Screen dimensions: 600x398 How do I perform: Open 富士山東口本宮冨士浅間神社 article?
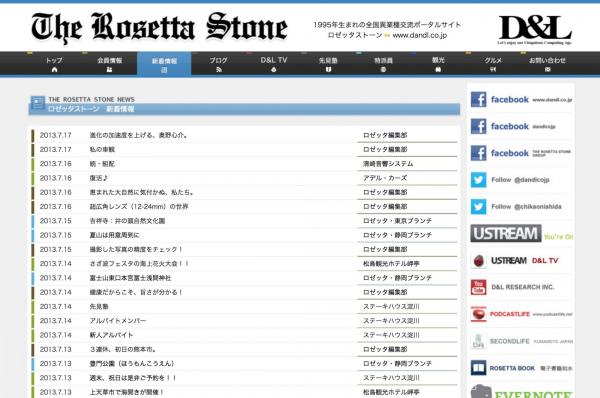pyautogui.click(x=130, y=278)
